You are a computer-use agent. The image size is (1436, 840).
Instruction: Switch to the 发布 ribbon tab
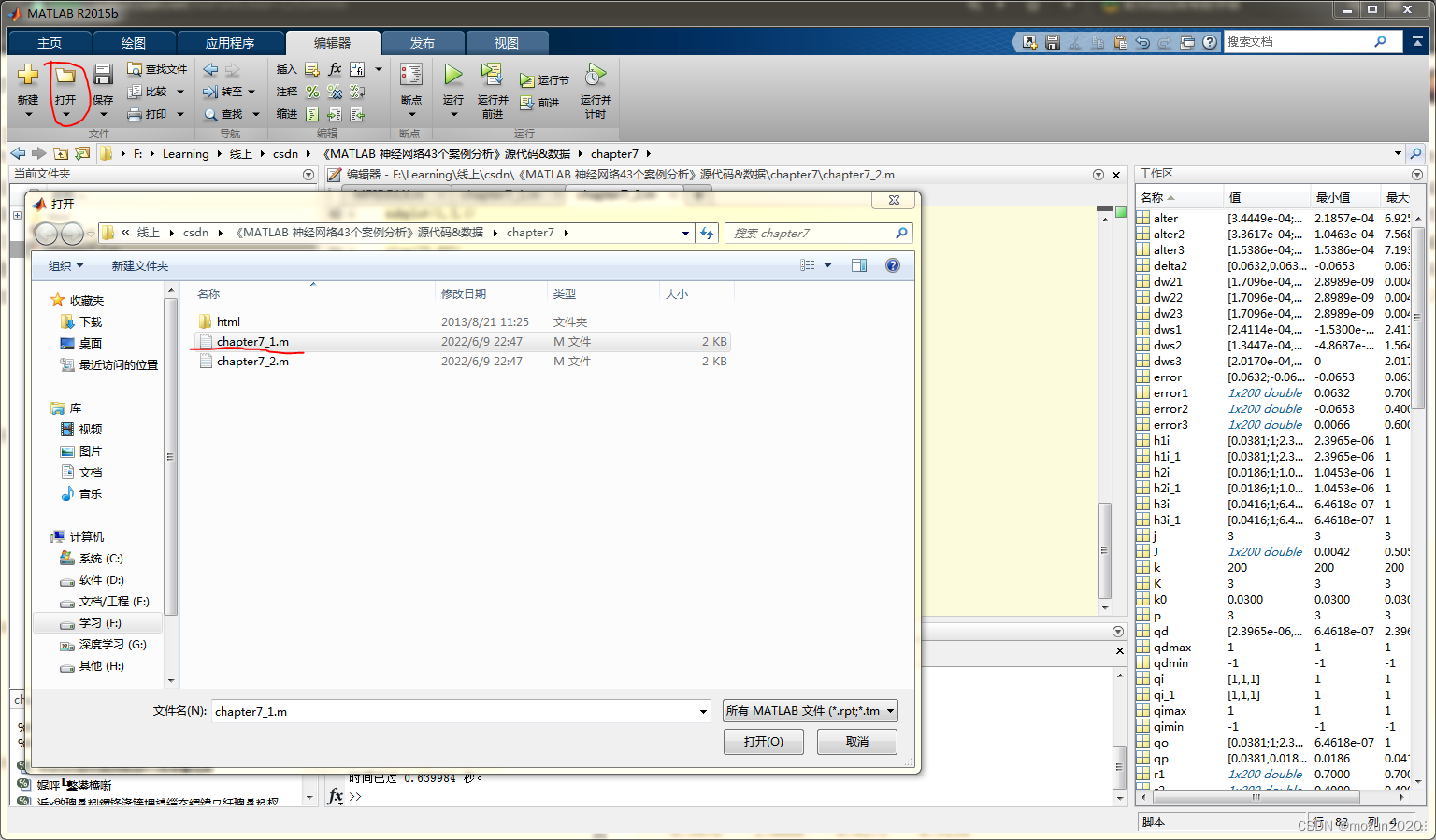click(x=423, y=43)
